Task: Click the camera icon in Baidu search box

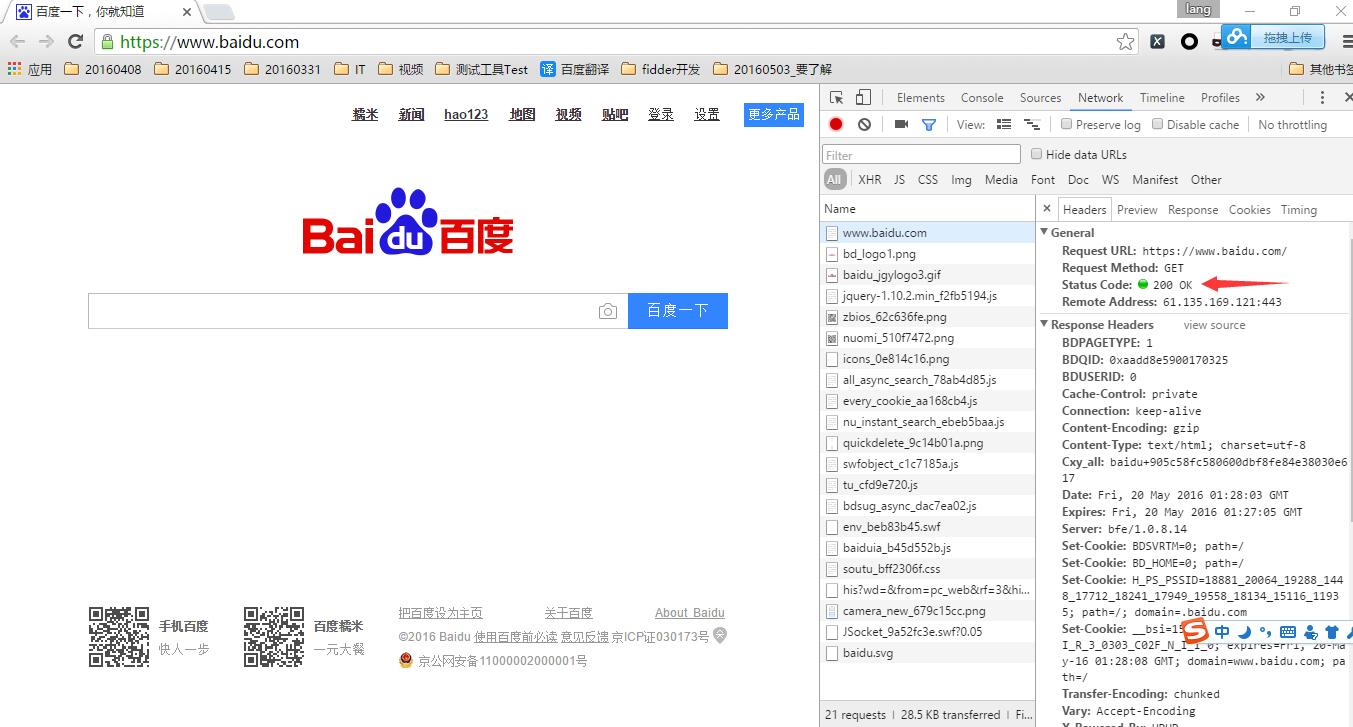Action: click(608, 311)
